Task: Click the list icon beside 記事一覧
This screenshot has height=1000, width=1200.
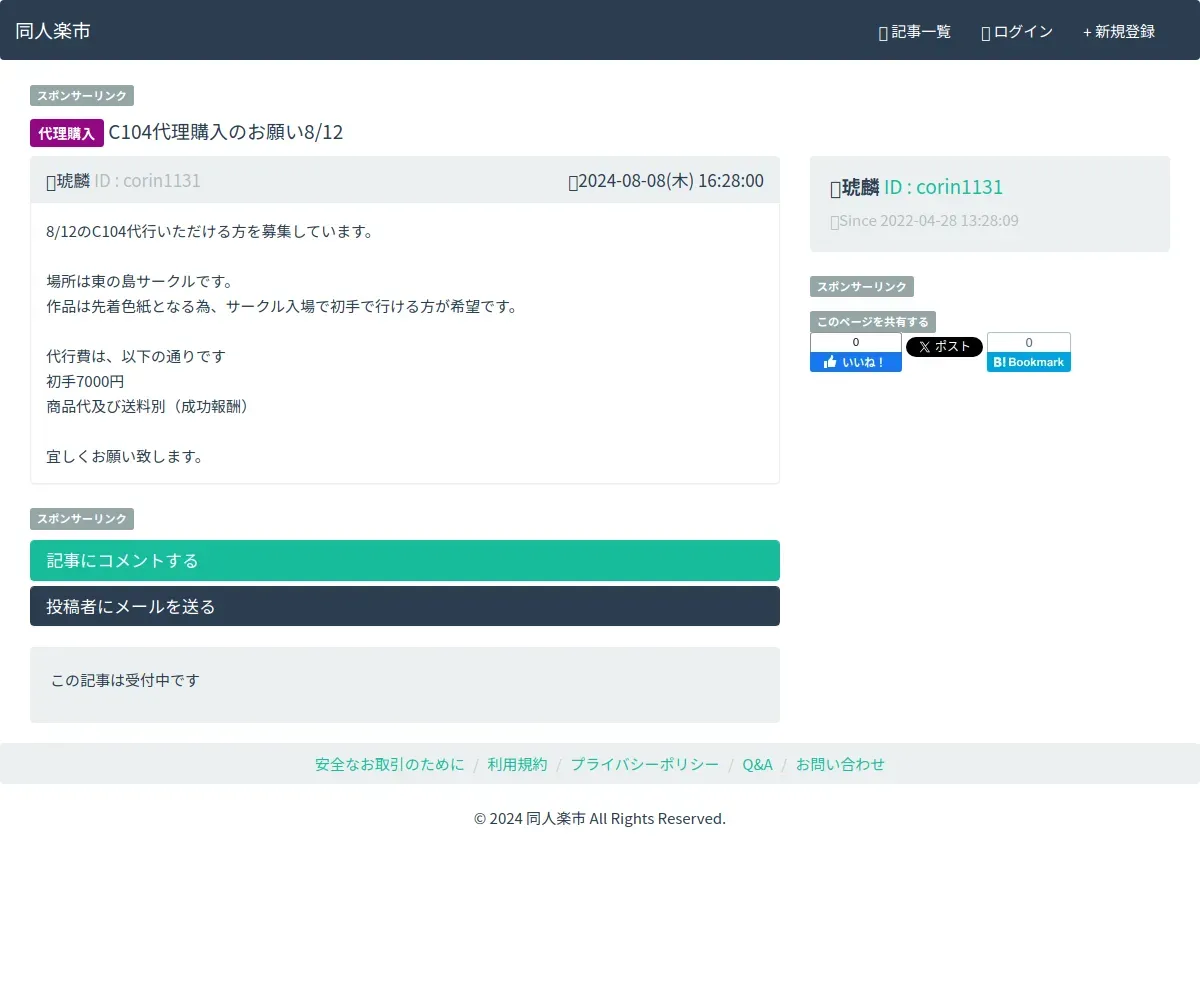Action: pyautogui.click(x=883, y=33)
